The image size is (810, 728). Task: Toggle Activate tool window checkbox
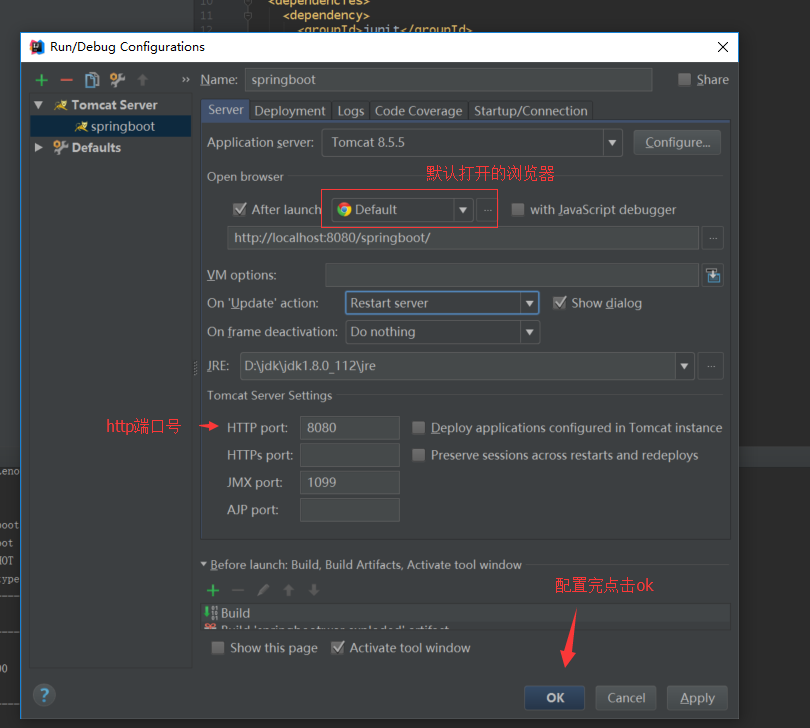[337, 647]
